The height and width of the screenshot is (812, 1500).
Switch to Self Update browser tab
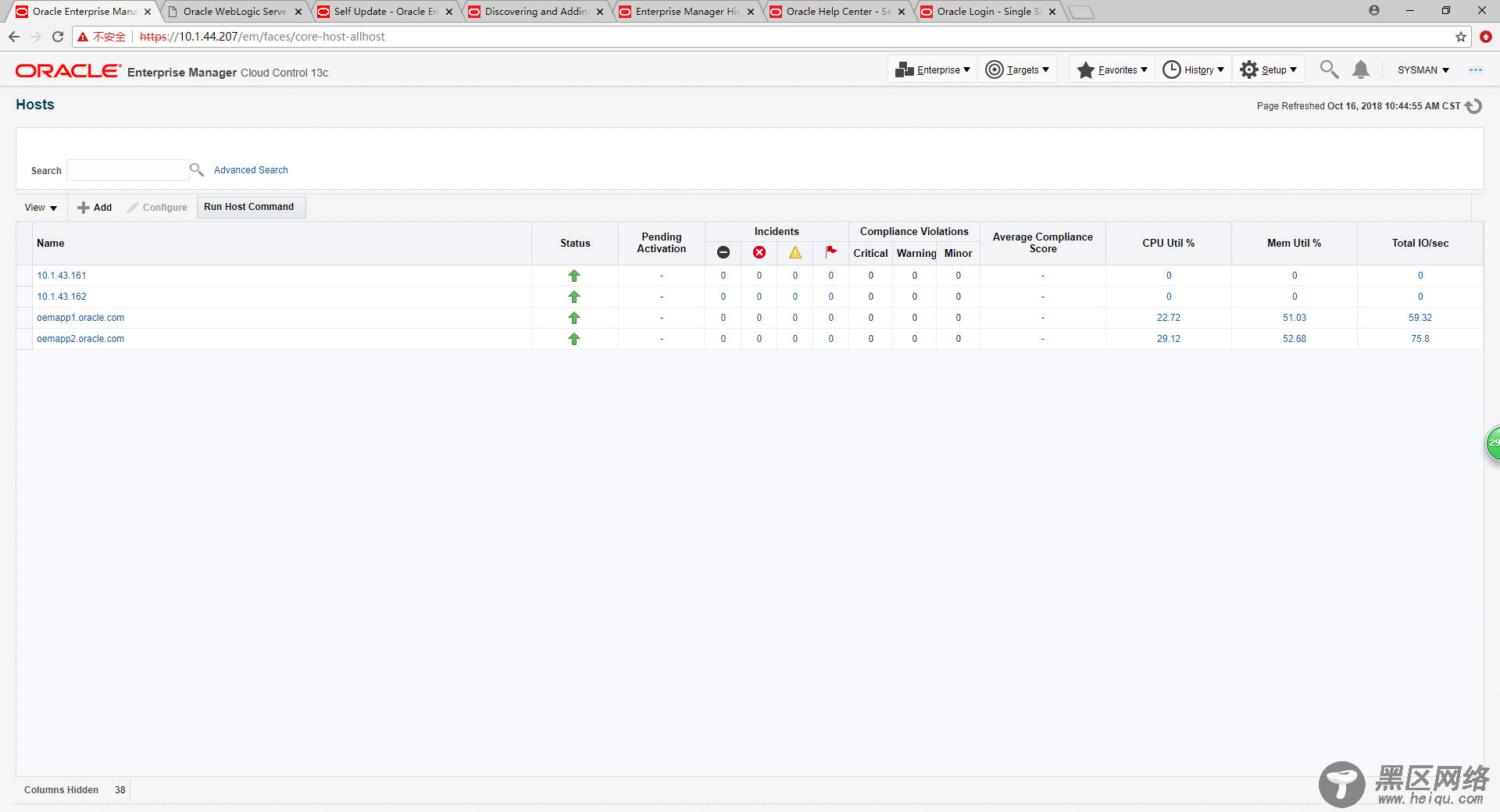(385, 11)
